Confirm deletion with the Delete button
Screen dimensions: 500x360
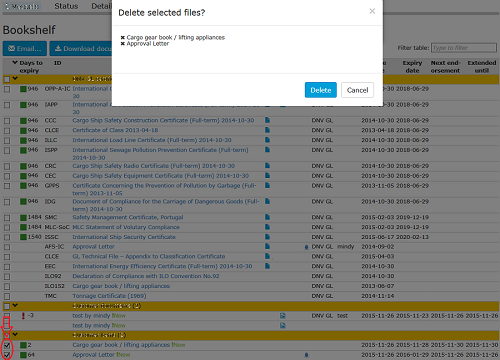coord(321,90)
